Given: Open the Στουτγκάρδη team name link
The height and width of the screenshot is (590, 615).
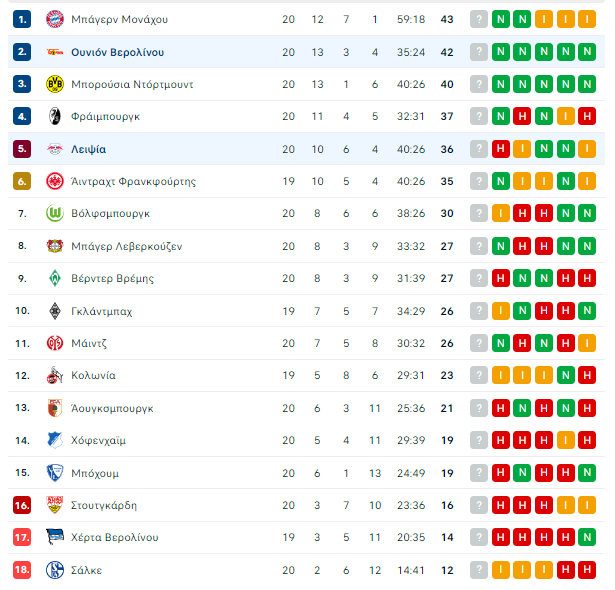Looking at the screenshot, I should pos(104,505).
